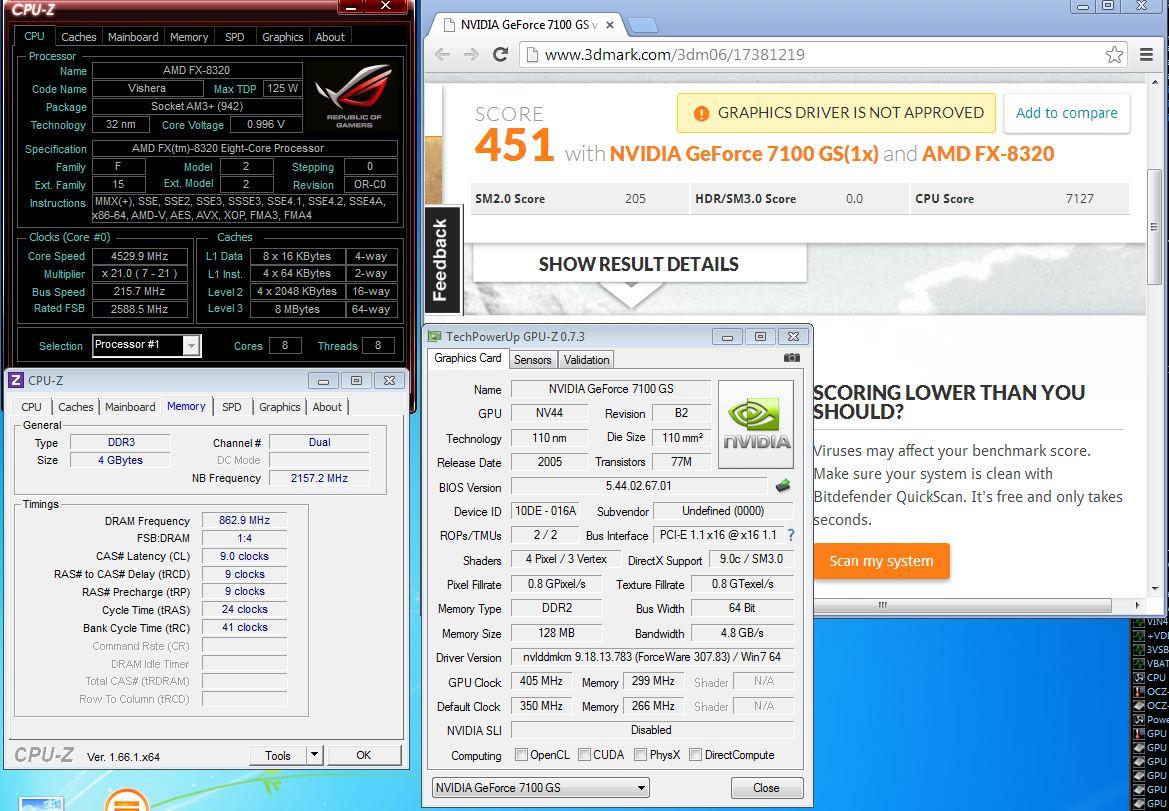
Task: Enable the OpenCL checkbox
Action: [521, 754]
